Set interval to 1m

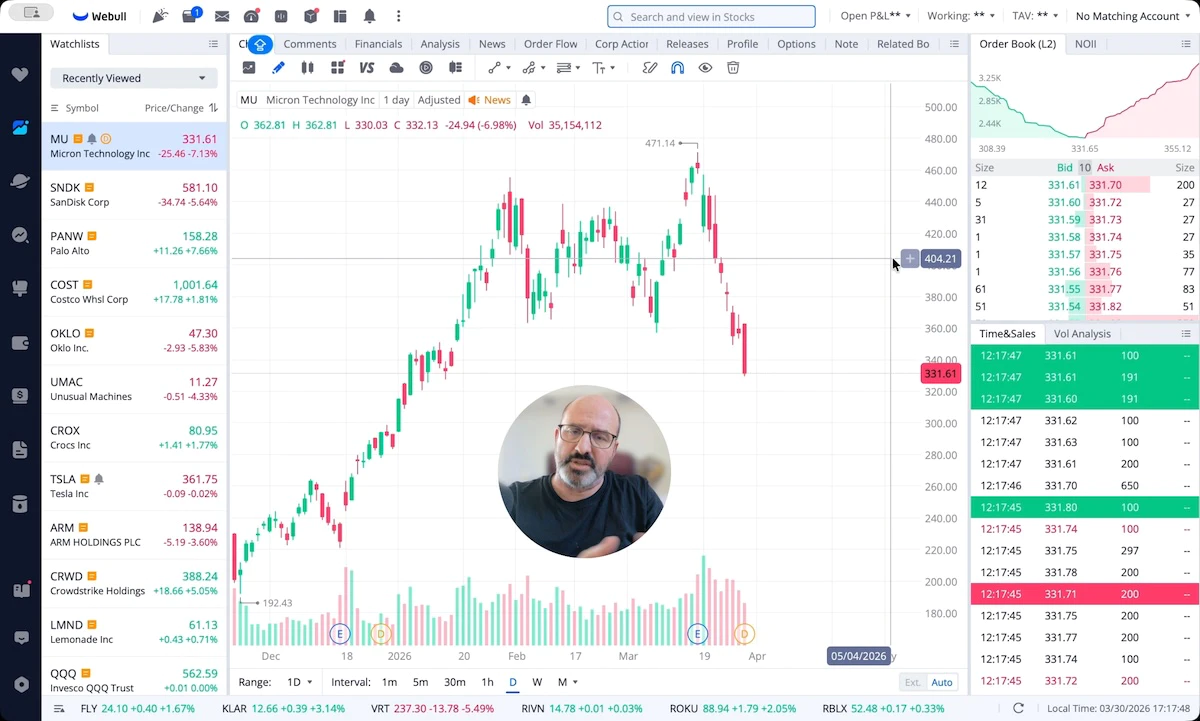(389, 682)
